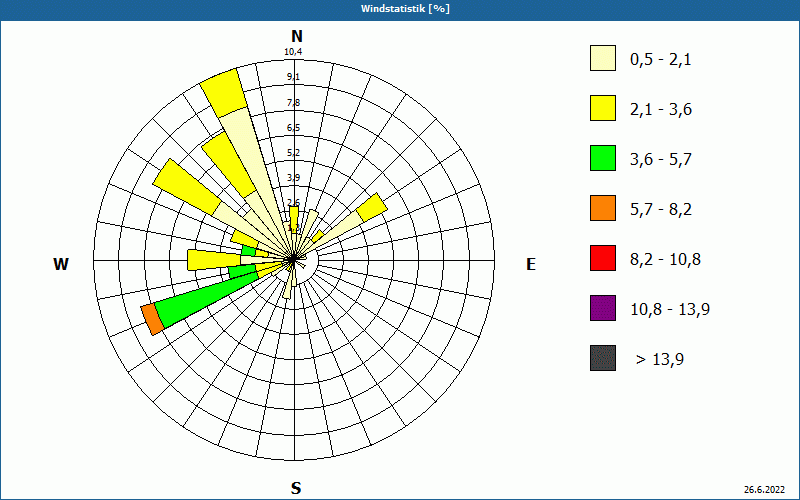This screenshot has height=500, width=800.
Task: Click the legend label '3,6 - 5,7'
Action: [661, 160]
